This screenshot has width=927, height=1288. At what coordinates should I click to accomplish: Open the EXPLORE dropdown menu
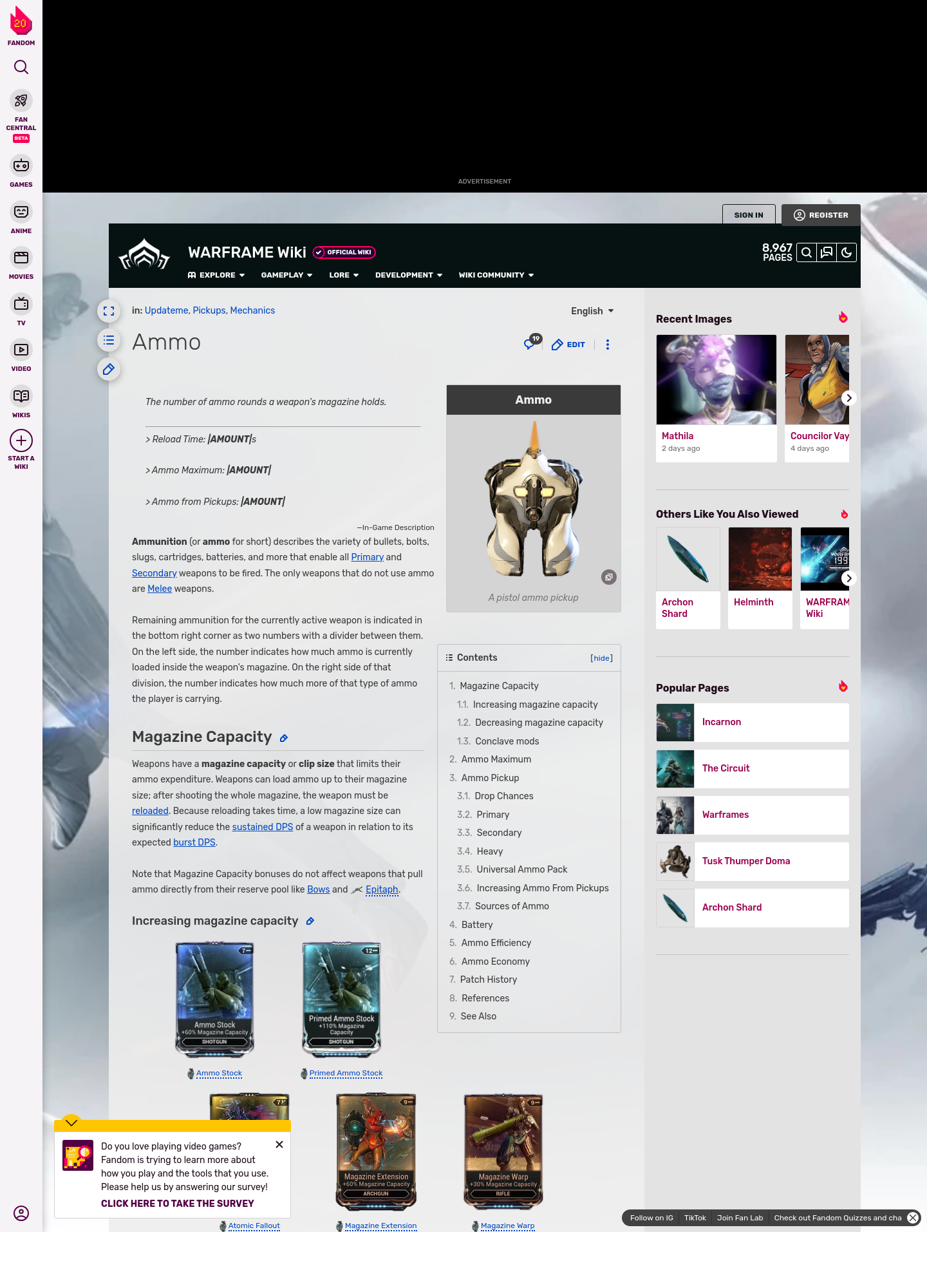[x=216, y=275]
